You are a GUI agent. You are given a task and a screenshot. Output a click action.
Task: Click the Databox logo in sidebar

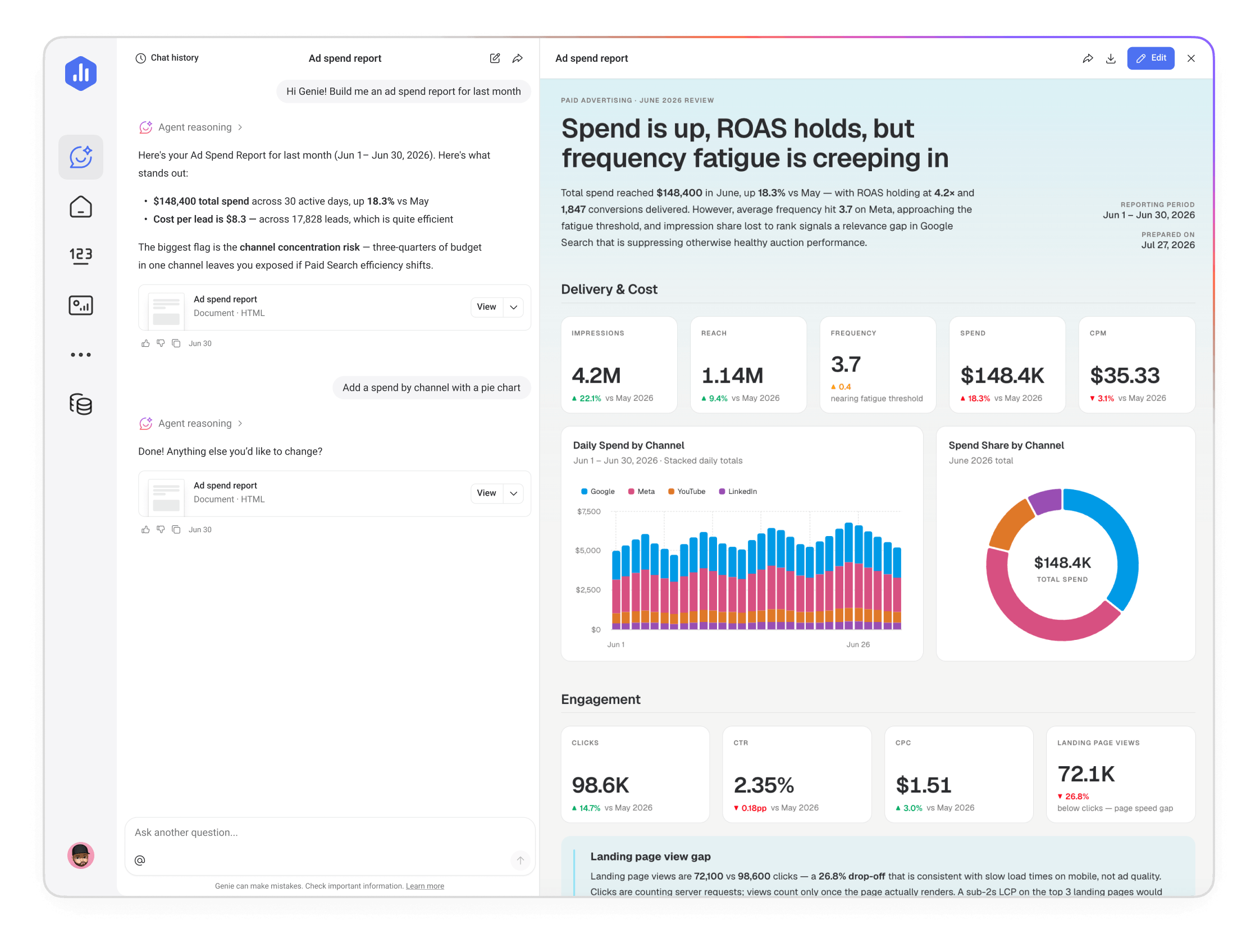point(81,74)
